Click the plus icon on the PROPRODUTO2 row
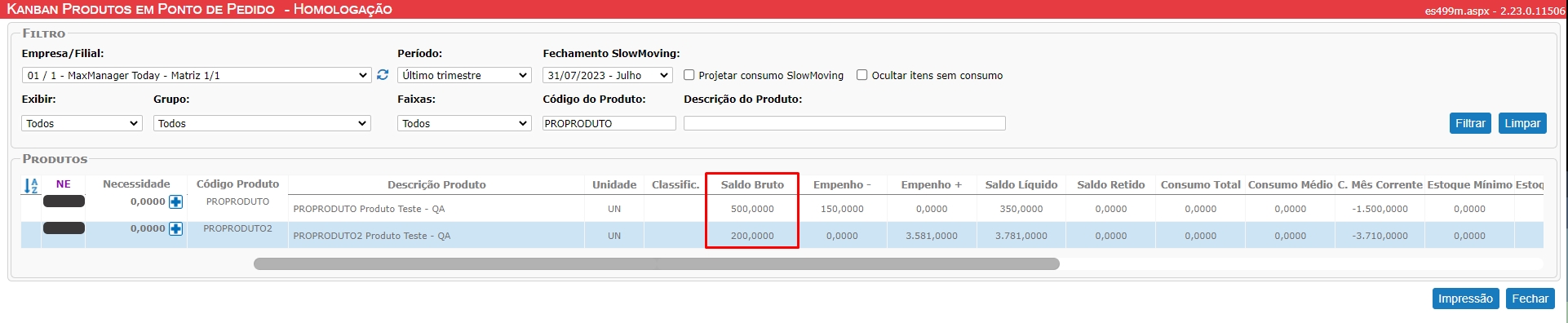Screen dimensions: 1568x323 point(175,229)
